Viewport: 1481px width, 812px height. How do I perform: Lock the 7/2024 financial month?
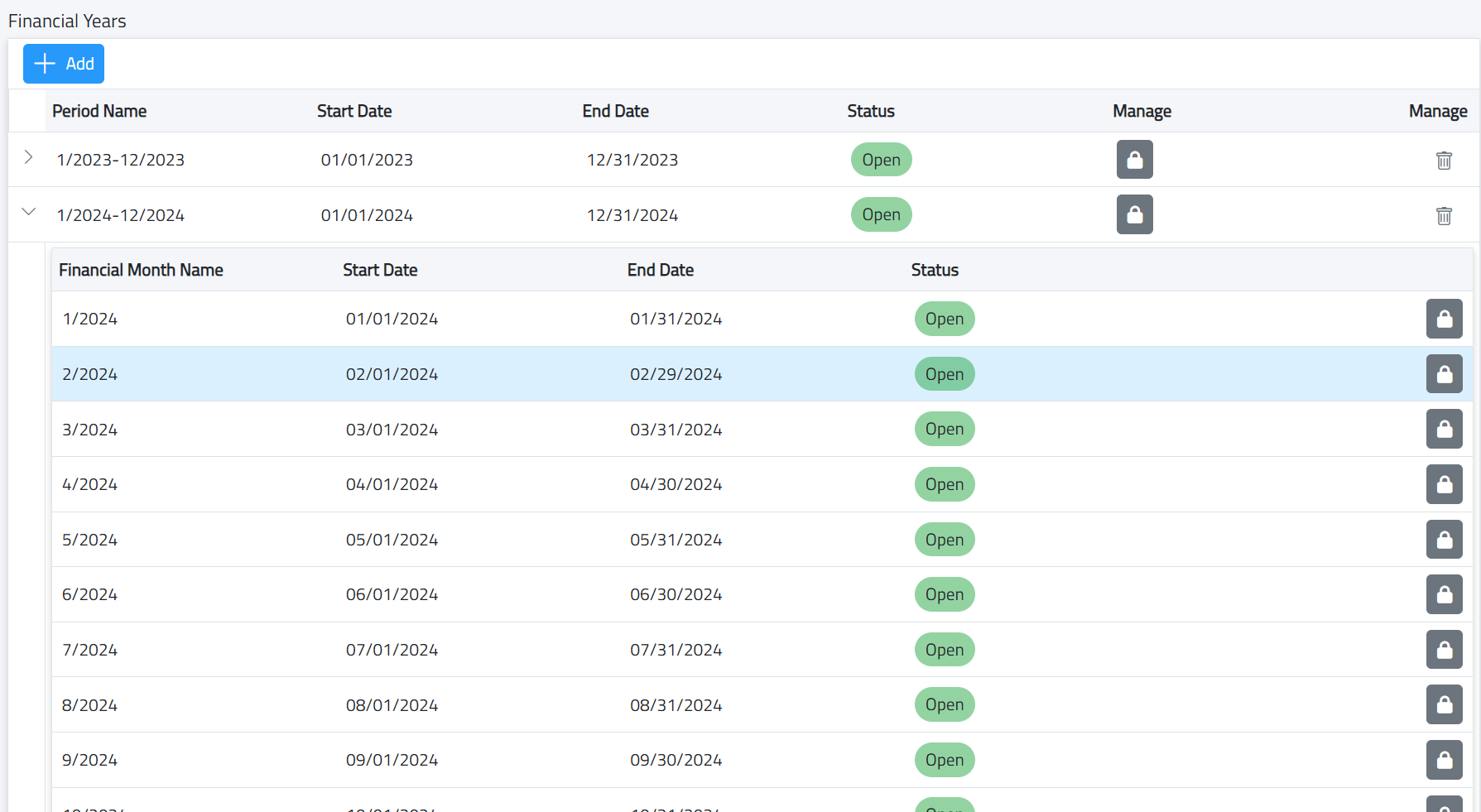point(1444,650)
